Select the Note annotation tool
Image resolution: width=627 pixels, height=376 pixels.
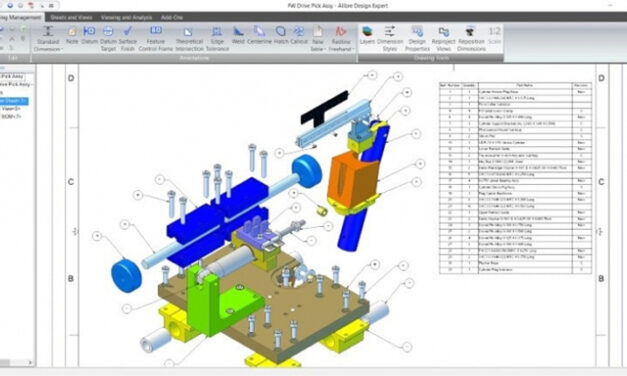(x=72, y=35)
